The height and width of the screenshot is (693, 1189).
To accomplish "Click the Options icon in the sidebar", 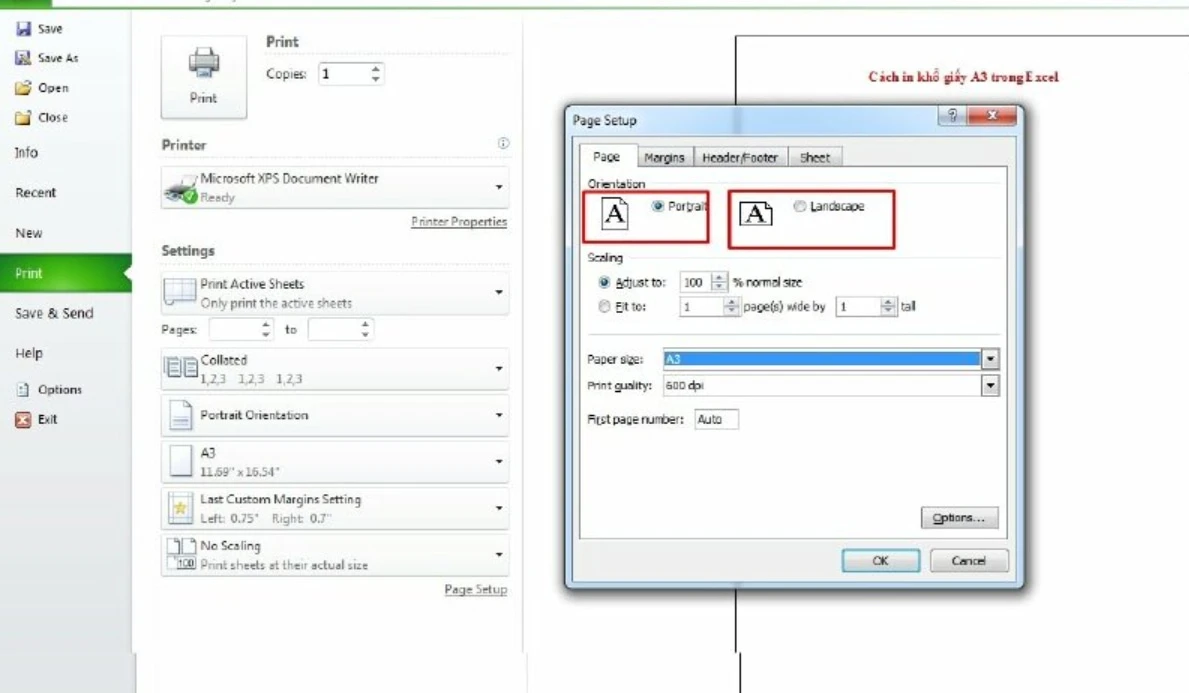I will click(x=23, y=389).
